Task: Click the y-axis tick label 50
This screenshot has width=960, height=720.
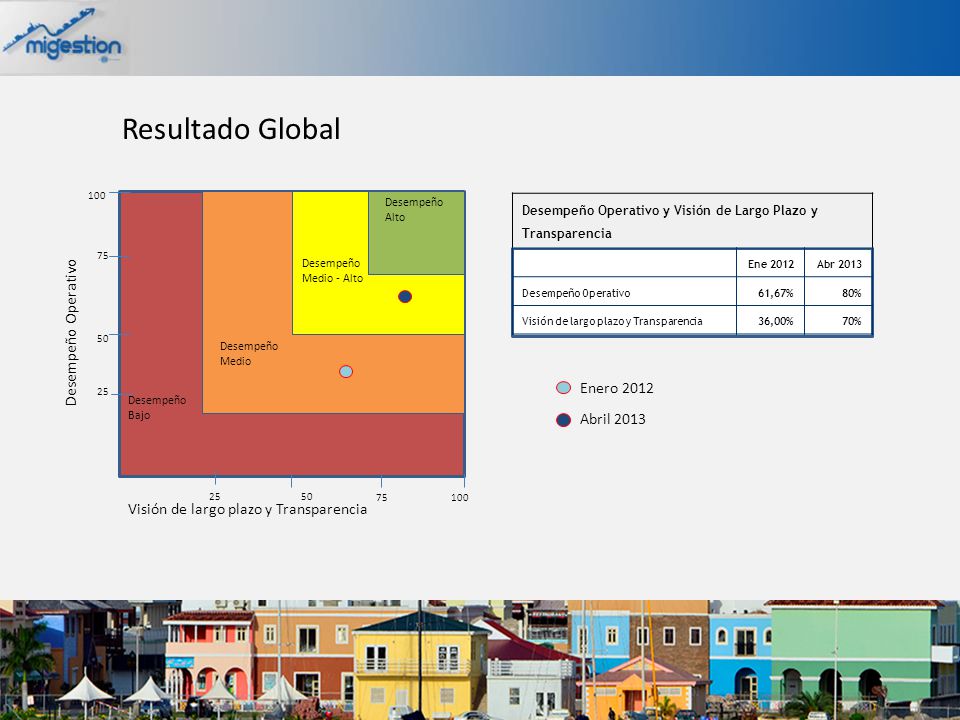Action: tap(102, 339)
